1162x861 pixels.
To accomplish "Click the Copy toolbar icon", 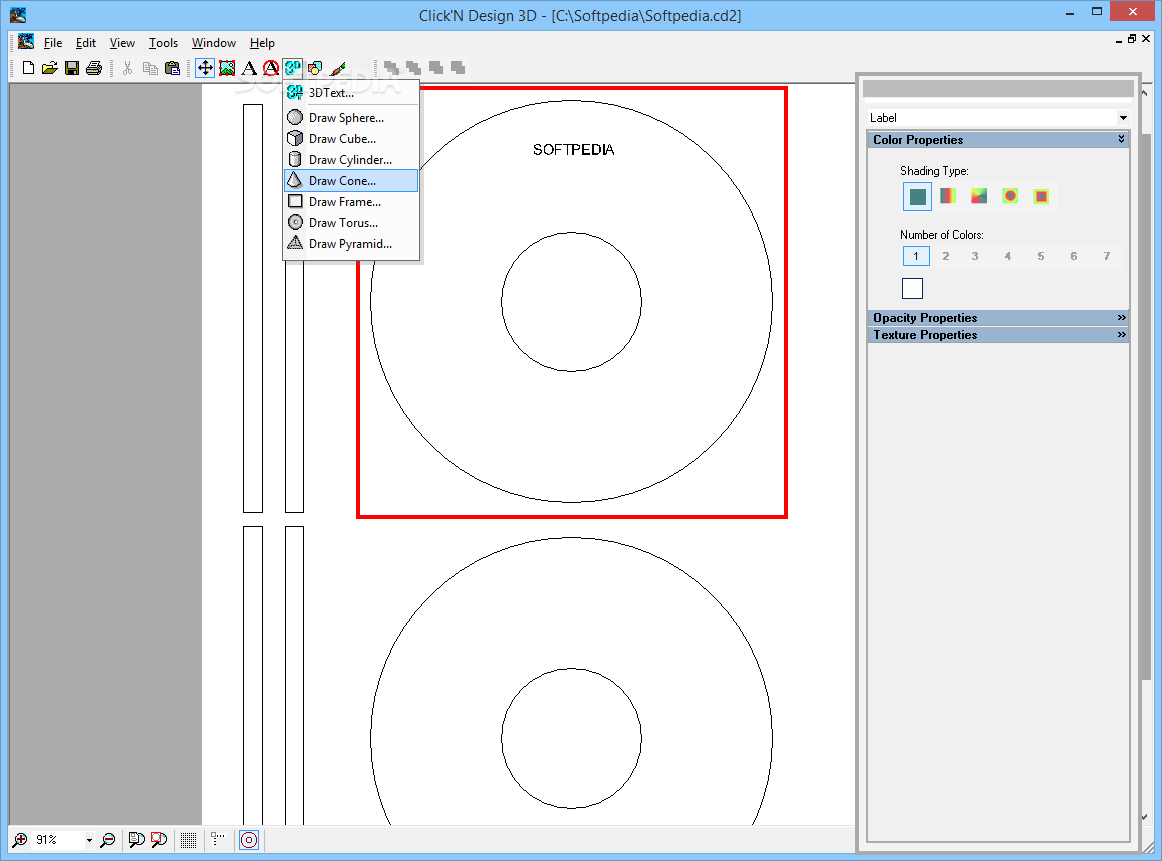I will 150,68.
